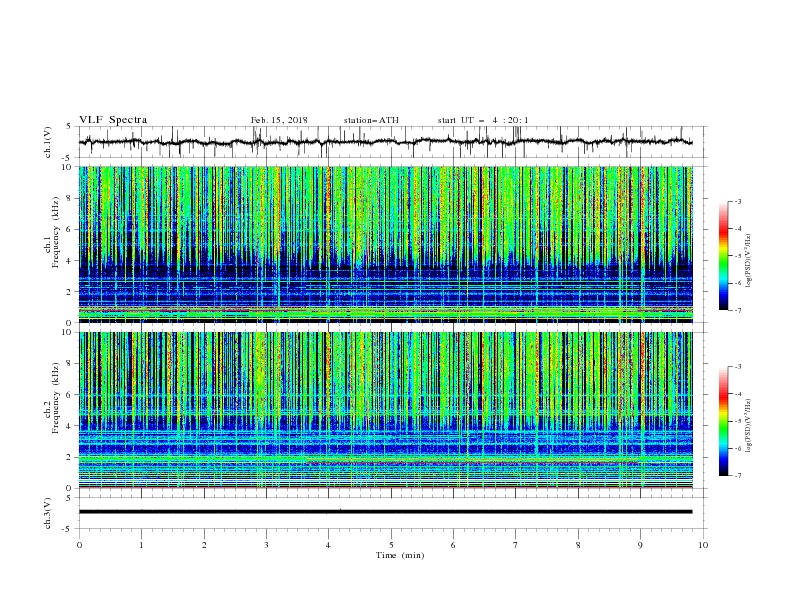792x612 pixels.
Task: Click inside the ch.1 spectrogram plot
Action: [x=385, y=244]
